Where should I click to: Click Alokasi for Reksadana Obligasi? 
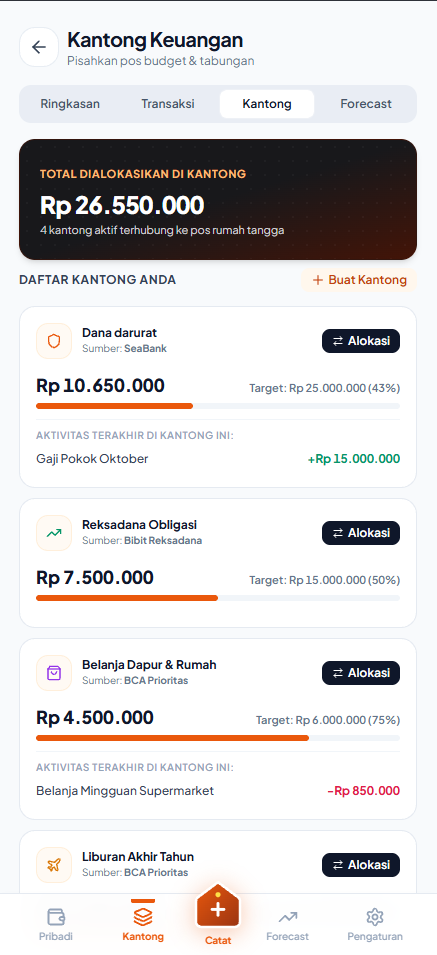pos(361,533)
